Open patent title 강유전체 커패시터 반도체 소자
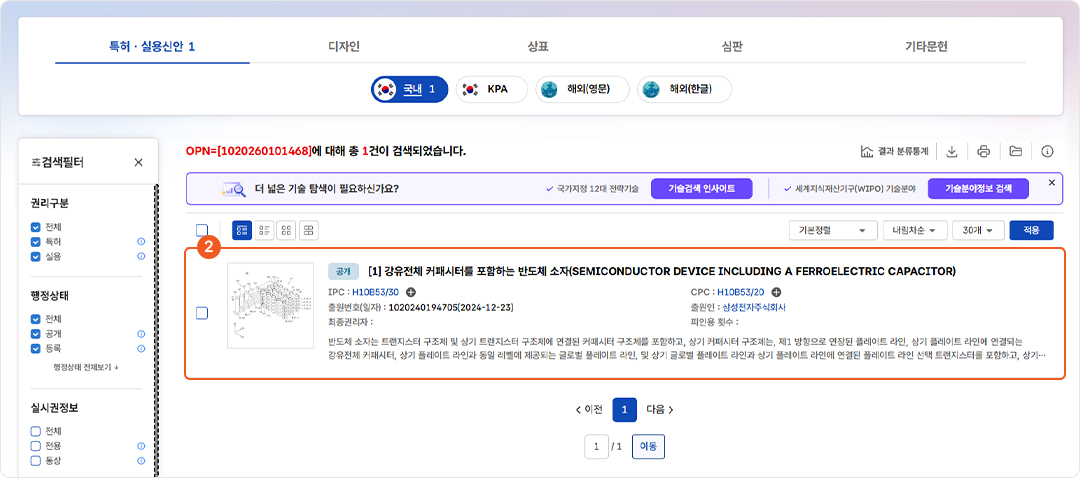 (x=662, y=271)
